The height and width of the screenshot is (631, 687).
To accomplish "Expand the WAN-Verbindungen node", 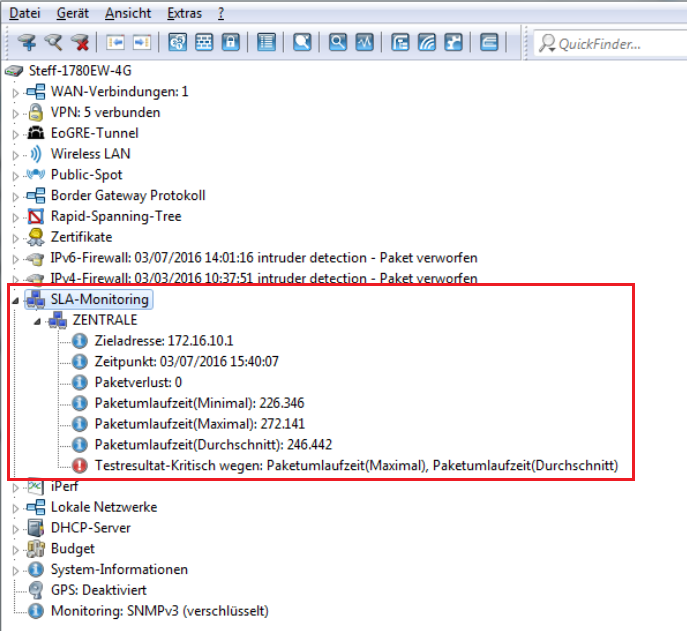I will click(x=14, y=92).
